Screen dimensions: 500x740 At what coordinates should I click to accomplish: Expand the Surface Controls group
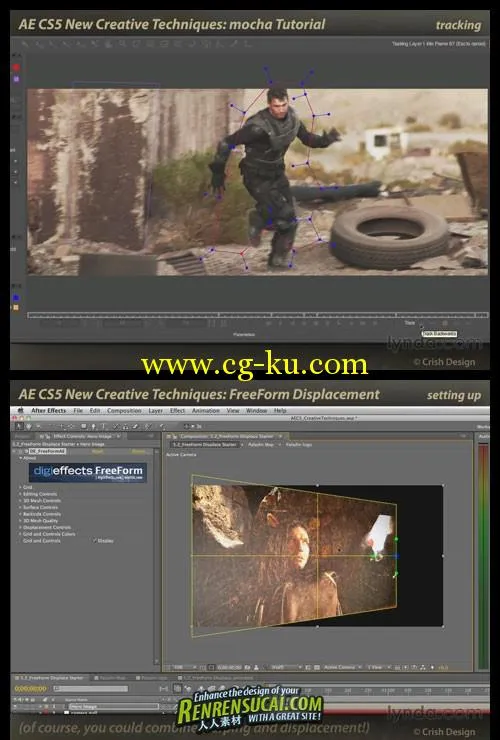pyautogui.click(x=20, y=507)
